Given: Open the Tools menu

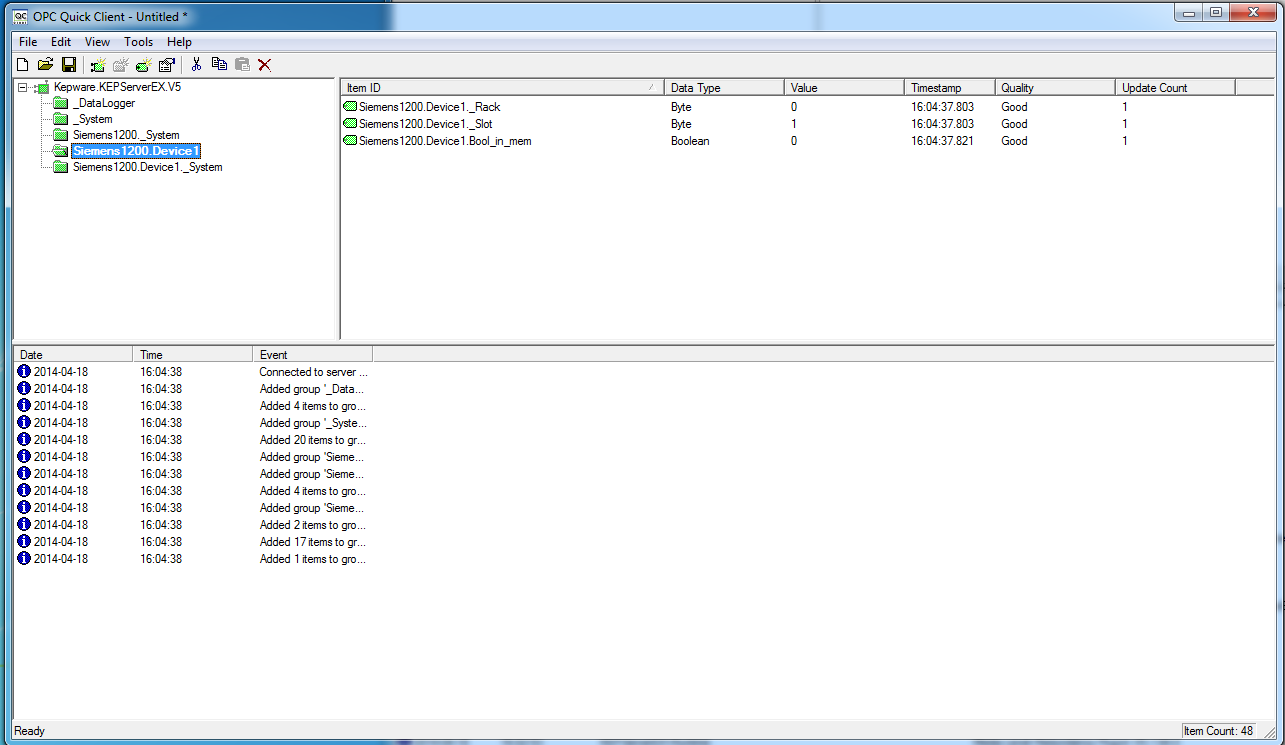Looking at the screenshot, I should tap(139, 42).
